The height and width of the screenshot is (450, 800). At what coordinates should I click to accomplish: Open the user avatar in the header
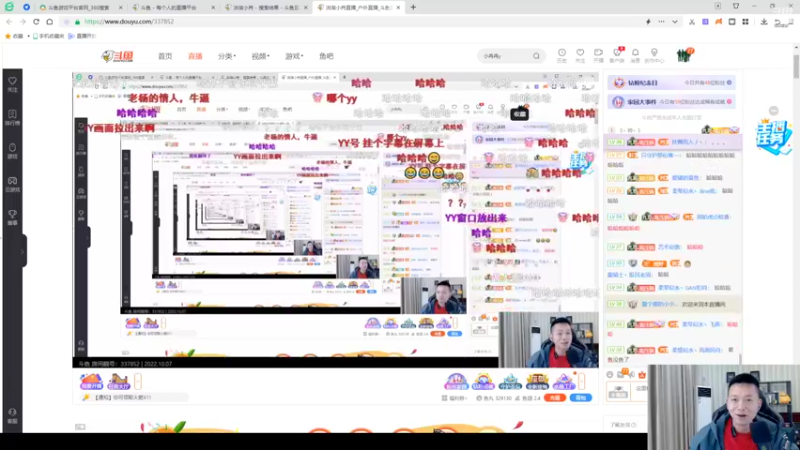[684, 55]
